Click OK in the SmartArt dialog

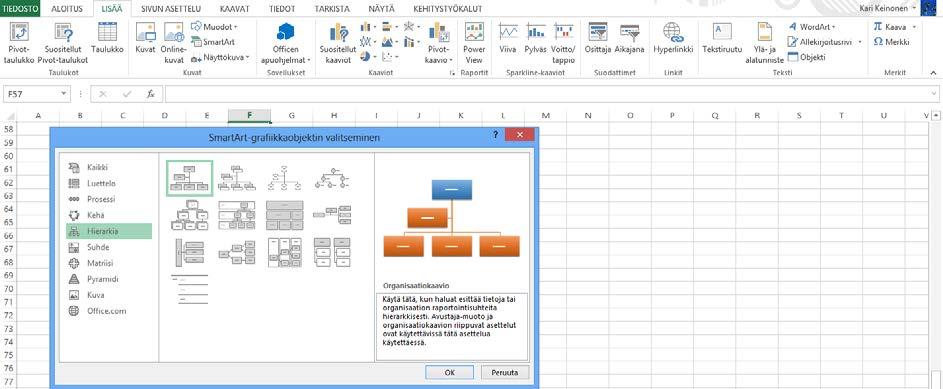tap(449, 372)
